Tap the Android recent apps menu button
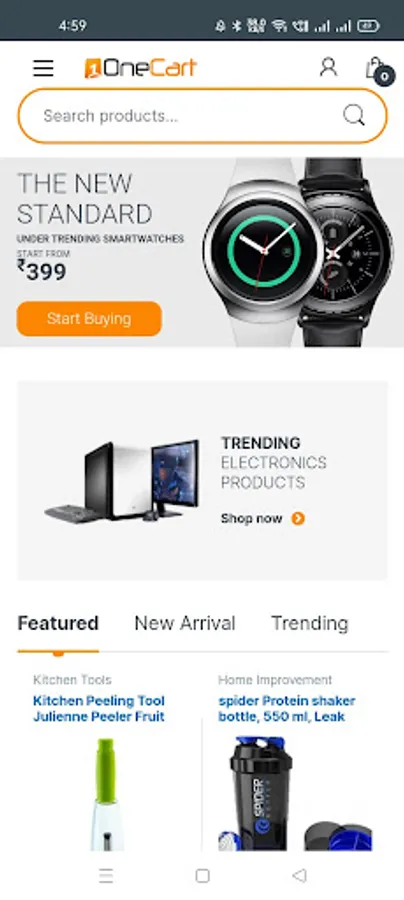The width and height of the screenshot is (404, 900). [x=106, y=875]
